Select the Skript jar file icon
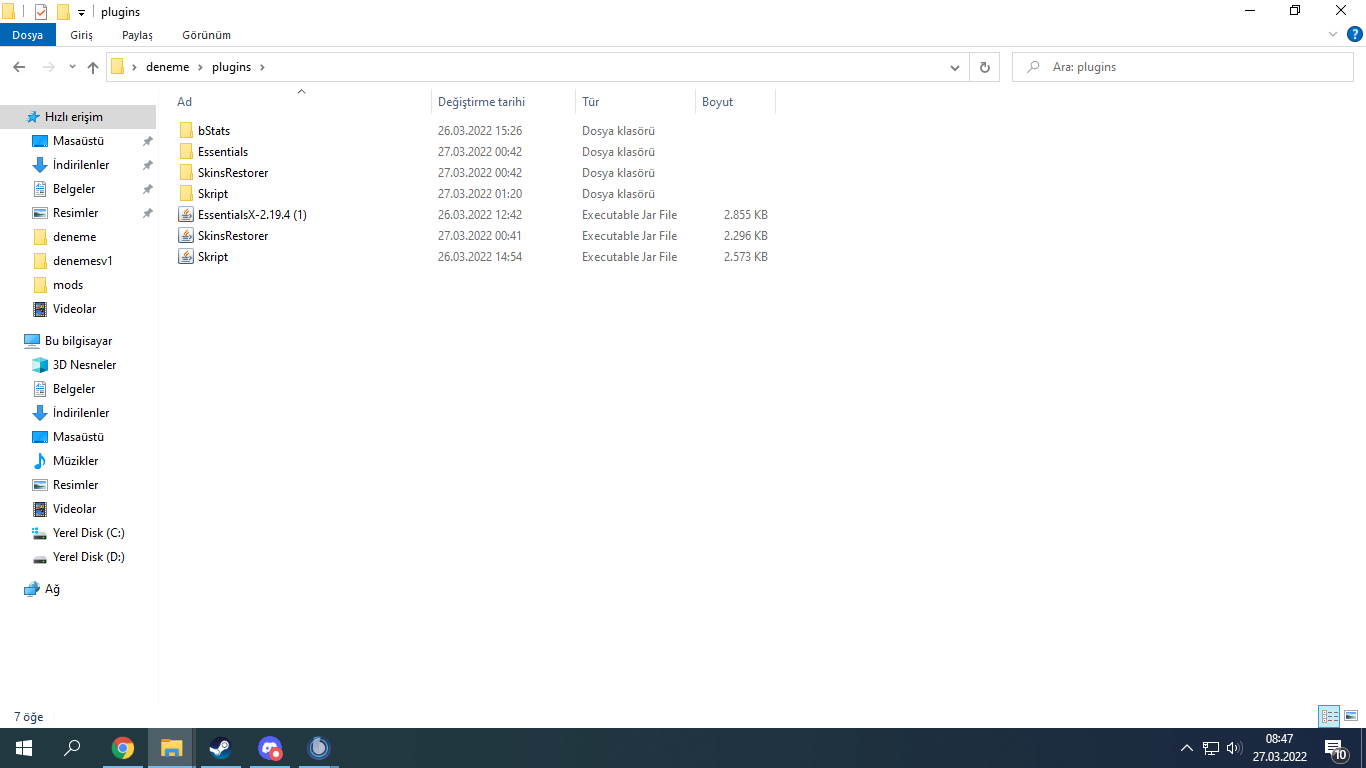Image resolution: width=1366 pixels, height=768 pixels. (186, 257)
